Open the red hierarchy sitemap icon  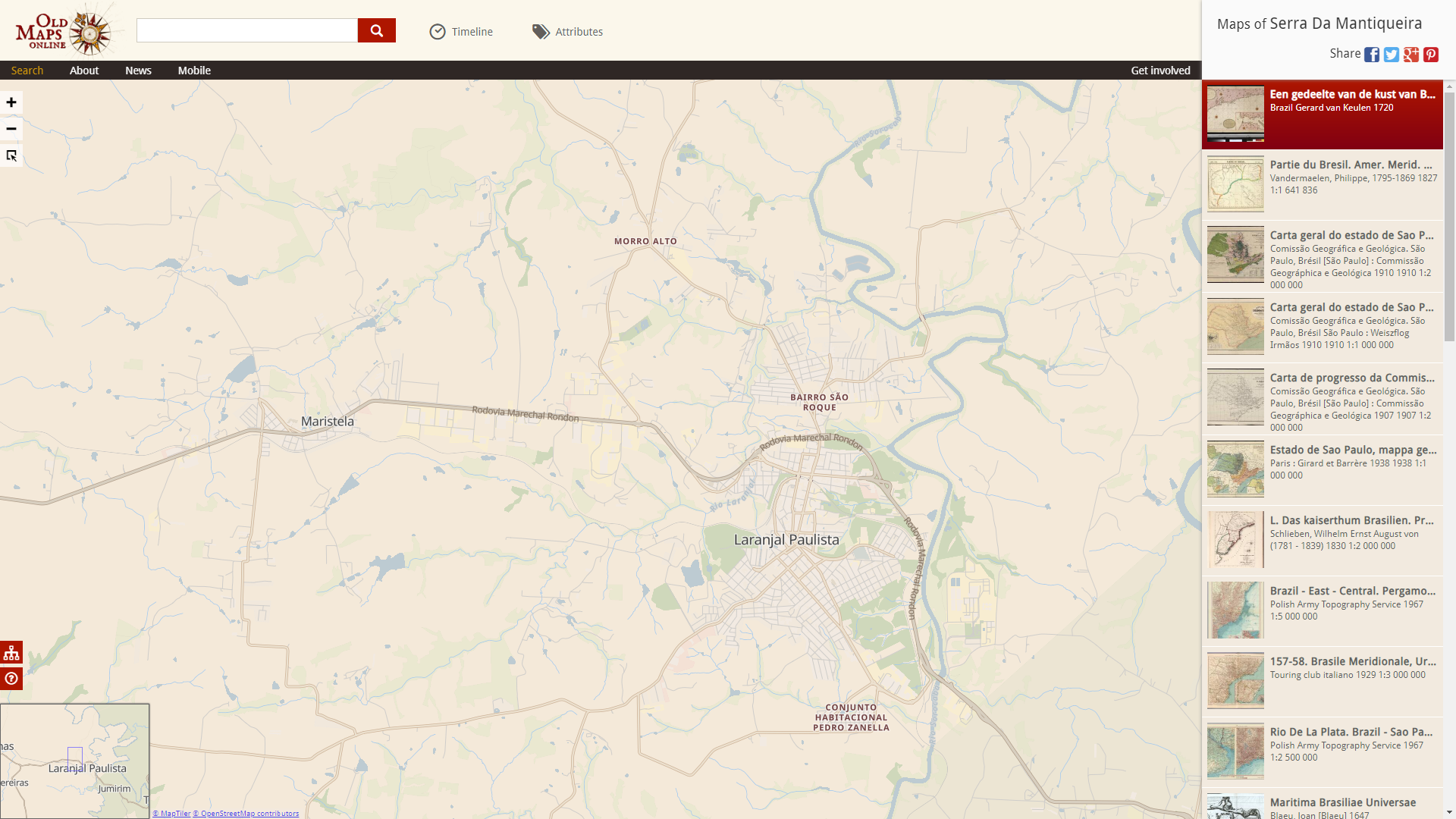11,653
